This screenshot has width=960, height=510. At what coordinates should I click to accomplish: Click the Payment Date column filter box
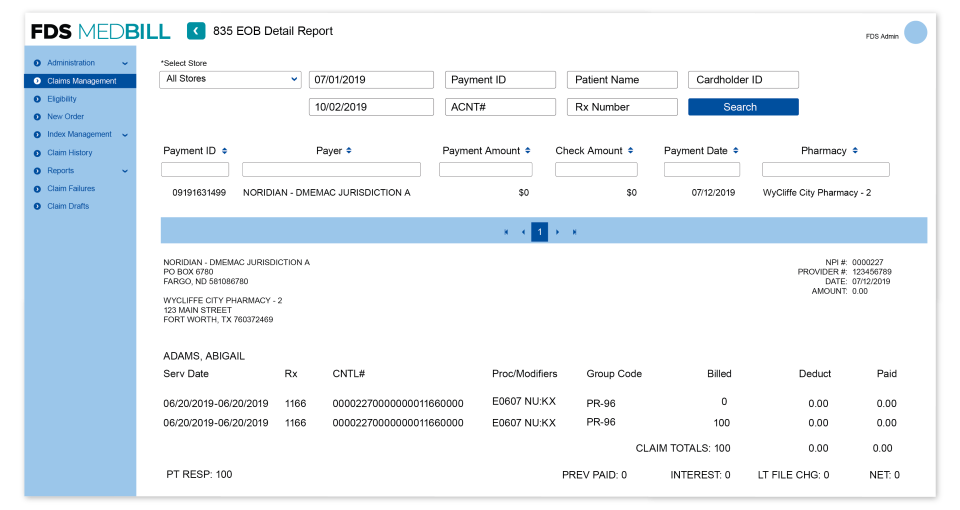pyautogui.click(x=702, y=170)
